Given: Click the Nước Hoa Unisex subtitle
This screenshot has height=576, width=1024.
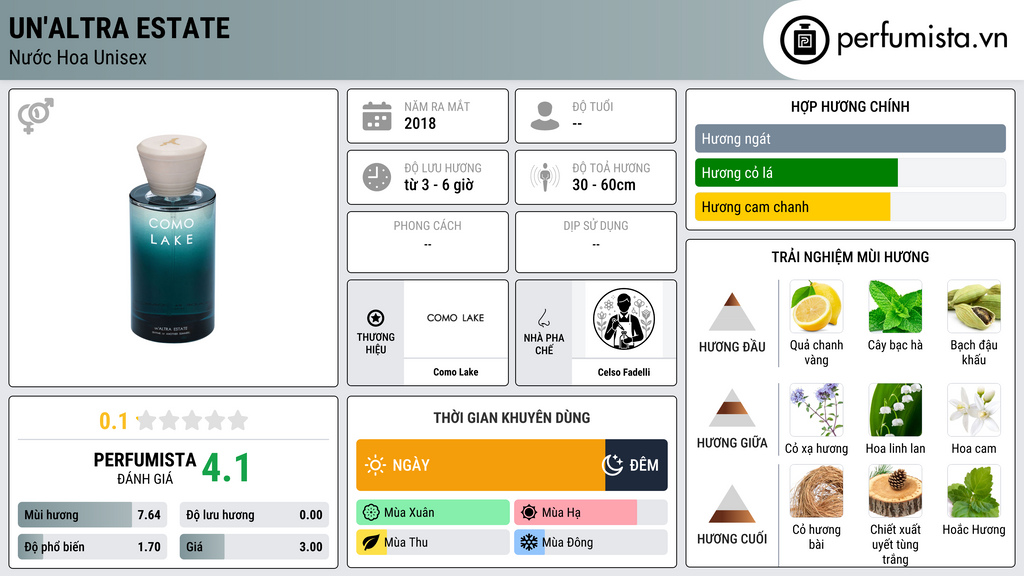Looking at the screenshot, I should 78,57.
